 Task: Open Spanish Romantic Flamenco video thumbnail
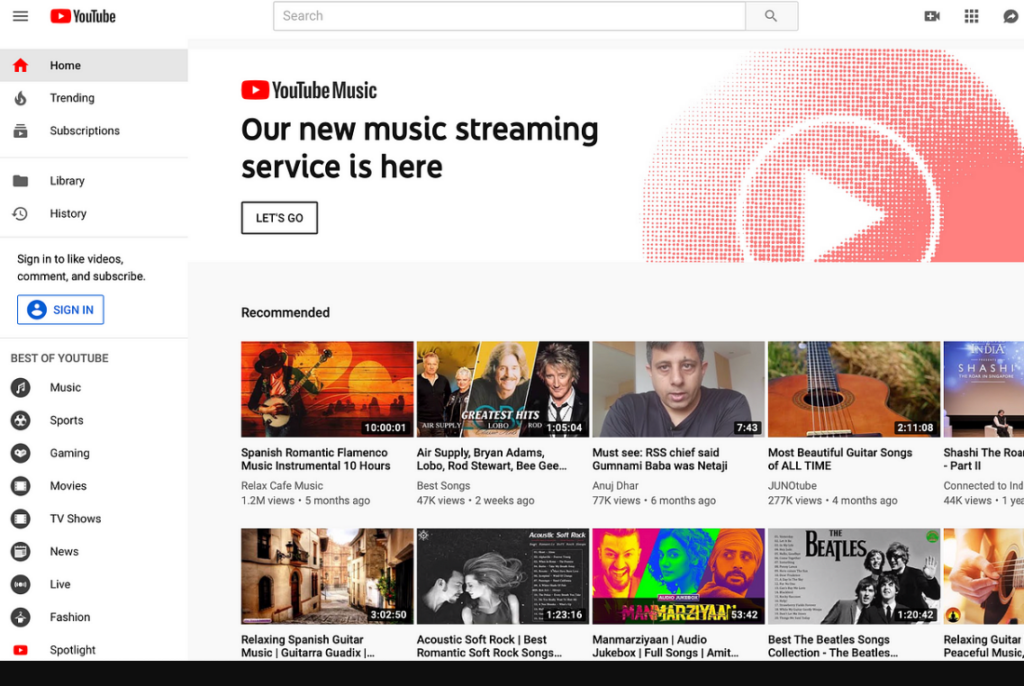click(327, 389)
